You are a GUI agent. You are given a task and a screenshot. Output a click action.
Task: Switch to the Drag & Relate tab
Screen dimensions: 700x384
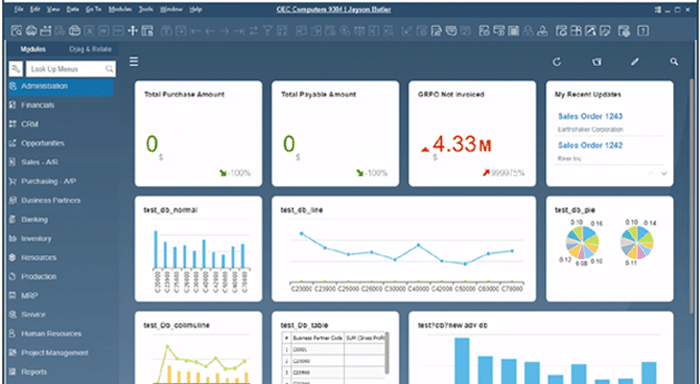(90, 49)
